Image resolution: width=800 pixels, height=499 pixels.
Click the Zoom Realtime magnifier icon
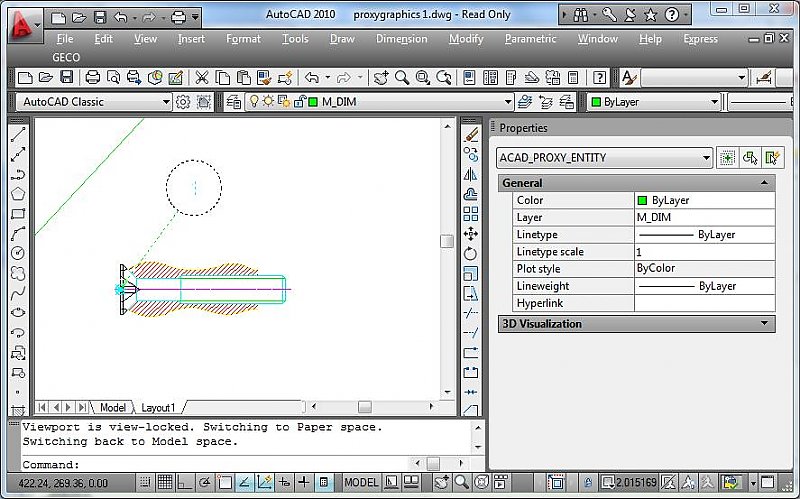coord(402,78)
